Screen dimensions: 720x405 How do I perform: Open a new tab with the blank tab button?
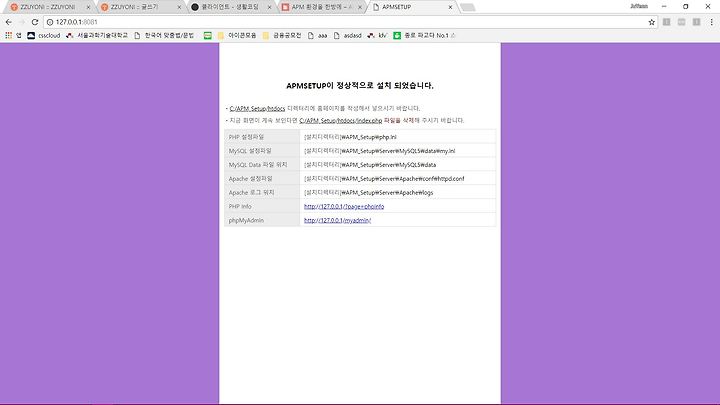(x=467, y=7)
